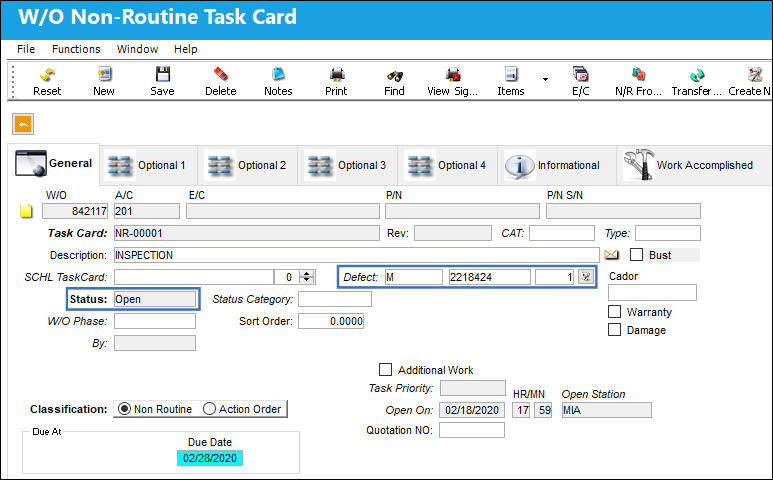Viewport: 773px width, 480px height.
Task: Check the Additional Work checkbox
Action: click(386, 370)
